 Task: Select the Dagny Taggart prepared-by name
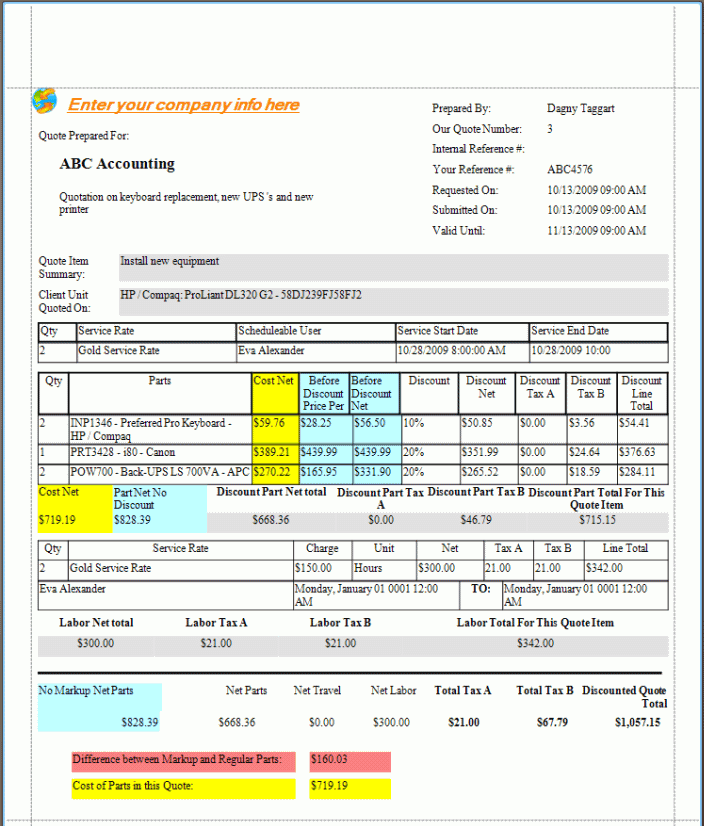pos(583,108)
